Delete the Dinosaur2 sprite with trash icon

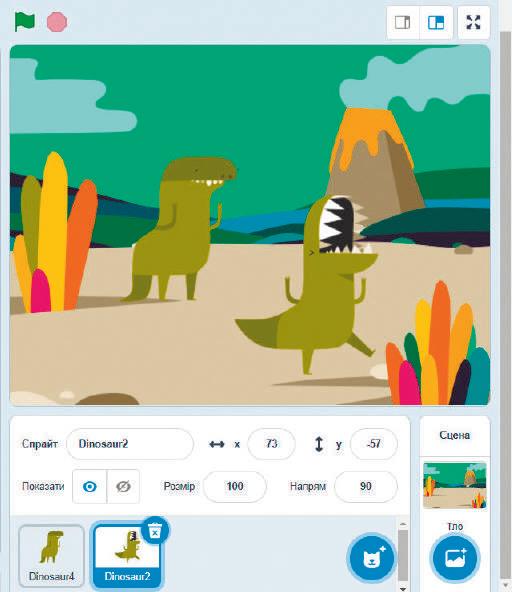tap(155, 530)
